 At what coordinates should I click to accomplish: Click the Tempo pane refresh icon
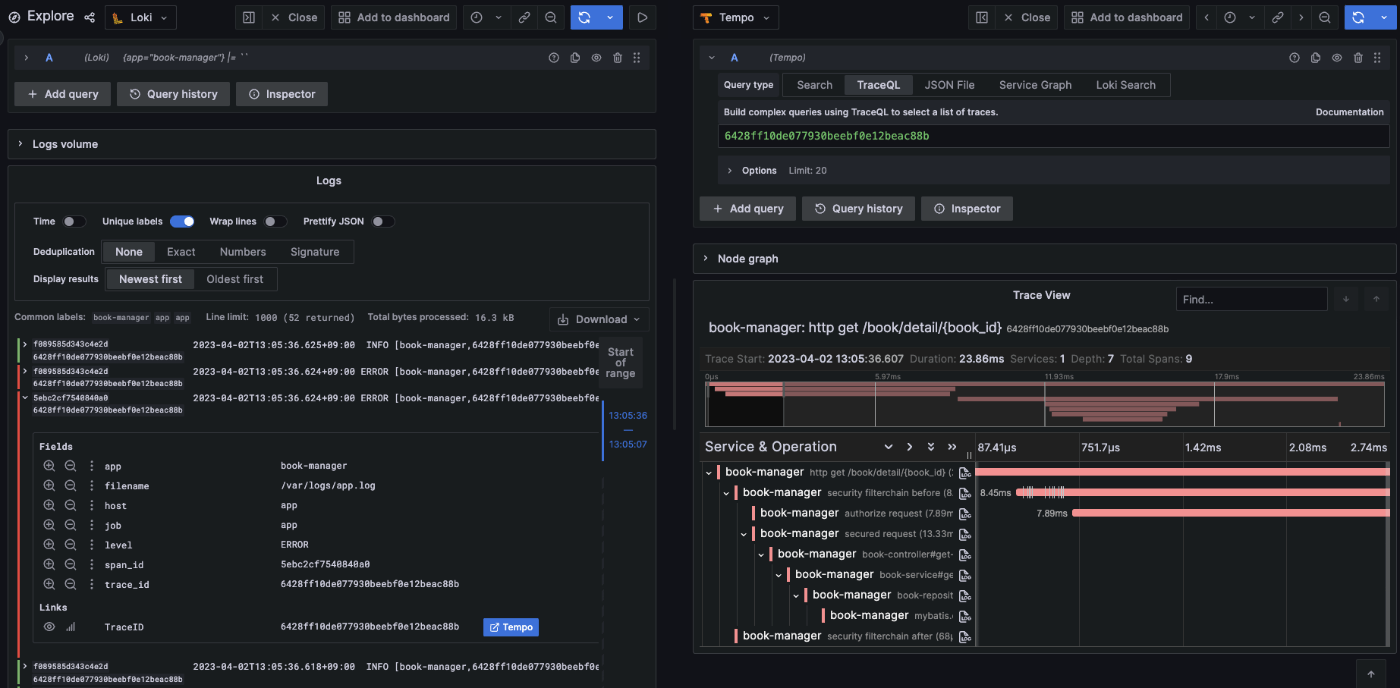(1357, 17)
